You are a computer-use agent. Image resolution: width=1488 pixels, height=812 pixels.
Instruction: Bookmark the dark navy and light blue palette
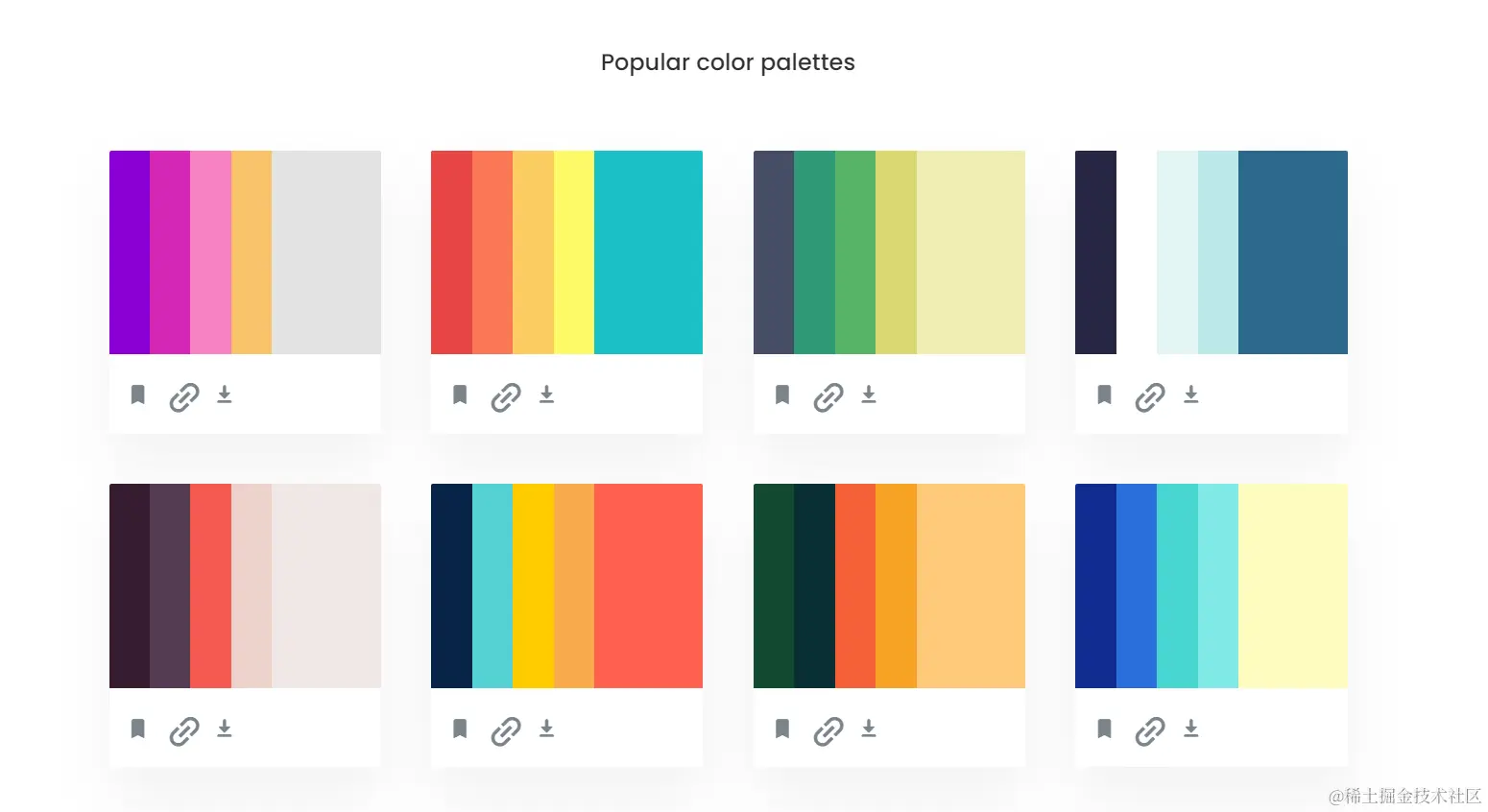coord(1104,394)
